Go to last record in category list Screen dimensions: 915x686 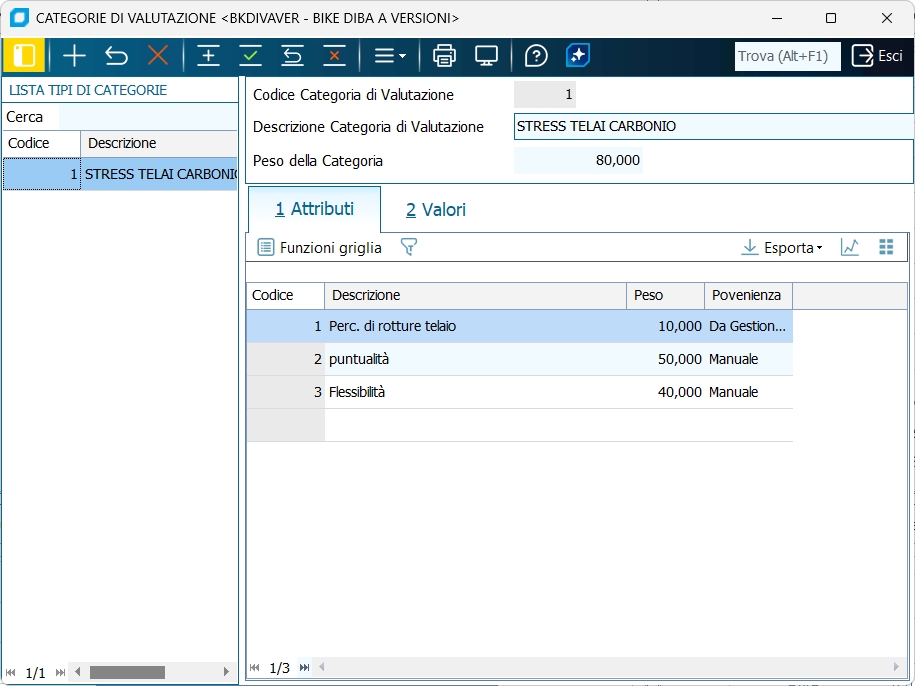[x=60, y=672]
